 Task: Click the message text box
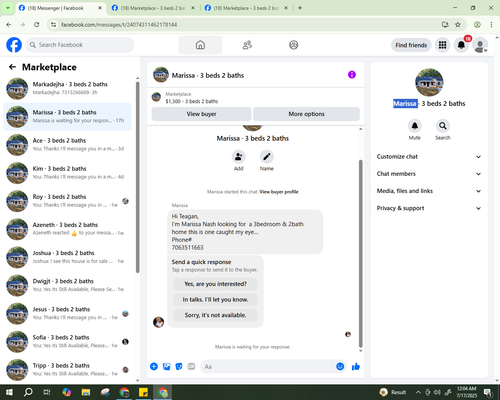point(268,367)
